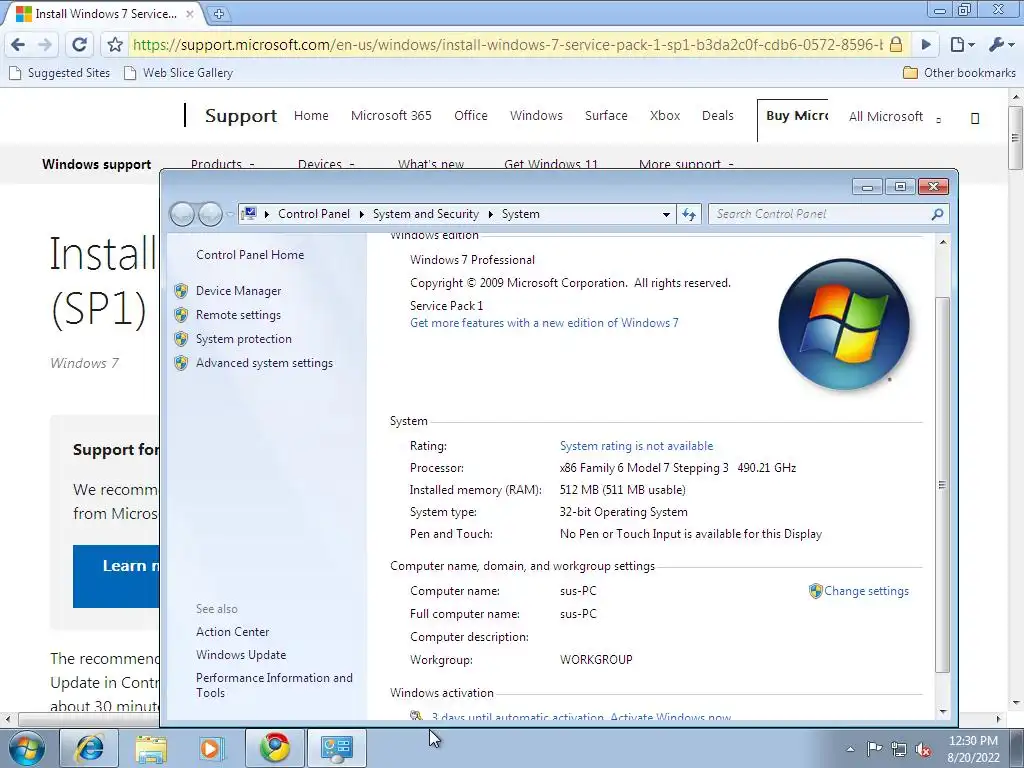The height and width of the screenshot is (768, 1024).
Task: Expand All Microsoft menu
Action: (894, 116)
